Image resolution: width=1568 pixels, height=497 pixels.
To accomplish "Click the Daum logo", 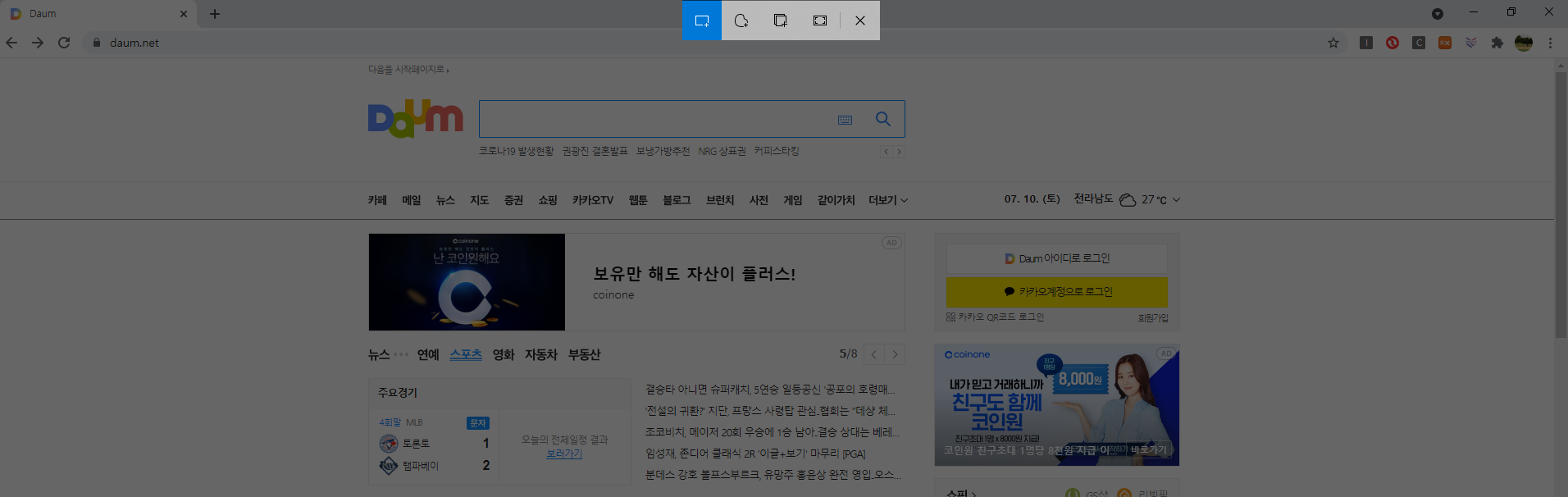I will [x=416, y=120].
